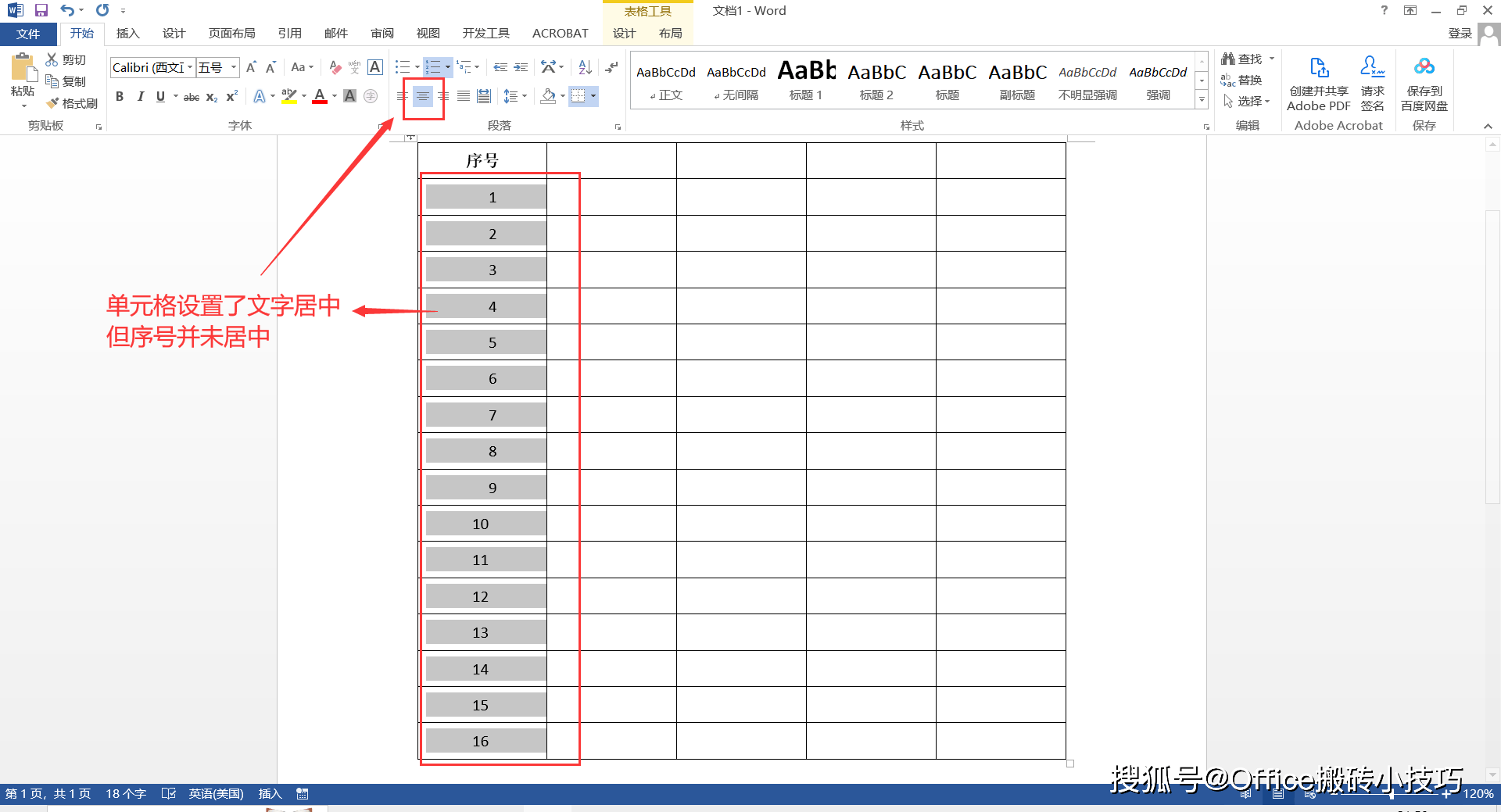
Task: Click the Copy (复制) button
Action: (x=66, y=81)
